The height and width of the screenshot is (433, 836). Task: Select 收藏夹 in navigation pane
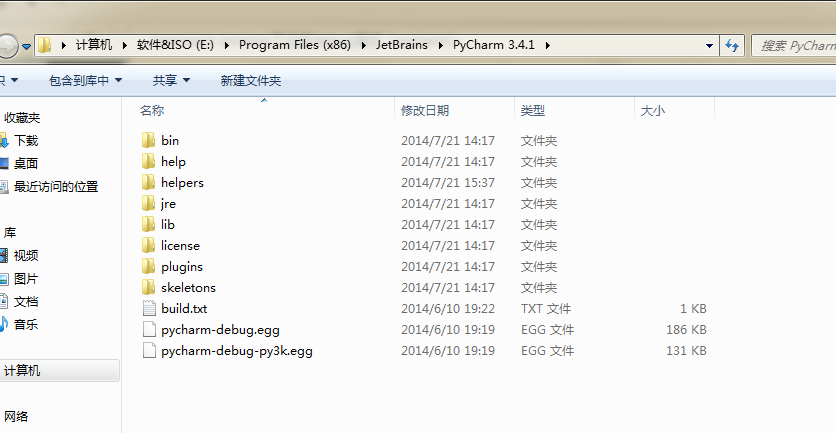point(22,118)
